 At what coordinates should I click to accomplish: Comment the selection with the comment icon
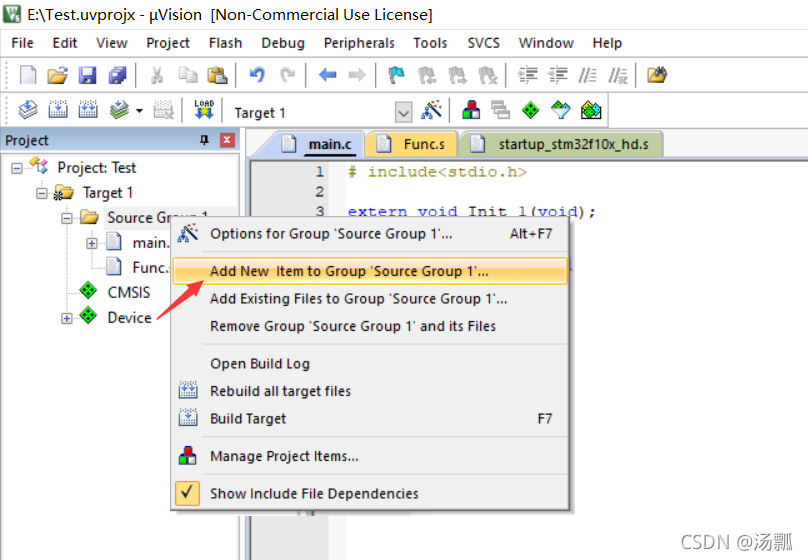pos(587,75)
